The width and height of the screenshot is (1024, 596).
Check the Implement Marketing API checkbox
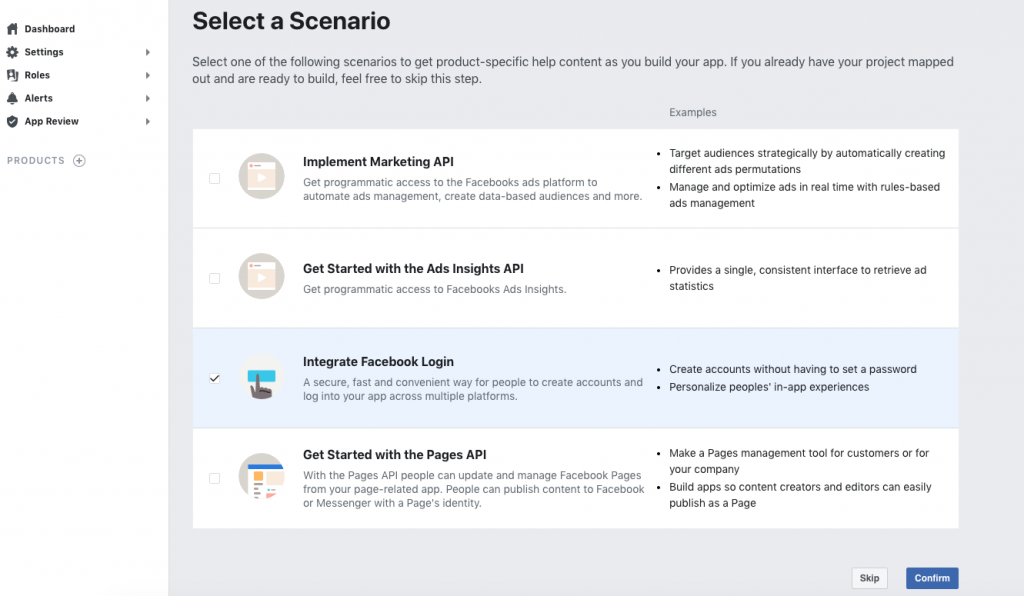(214, 178)
